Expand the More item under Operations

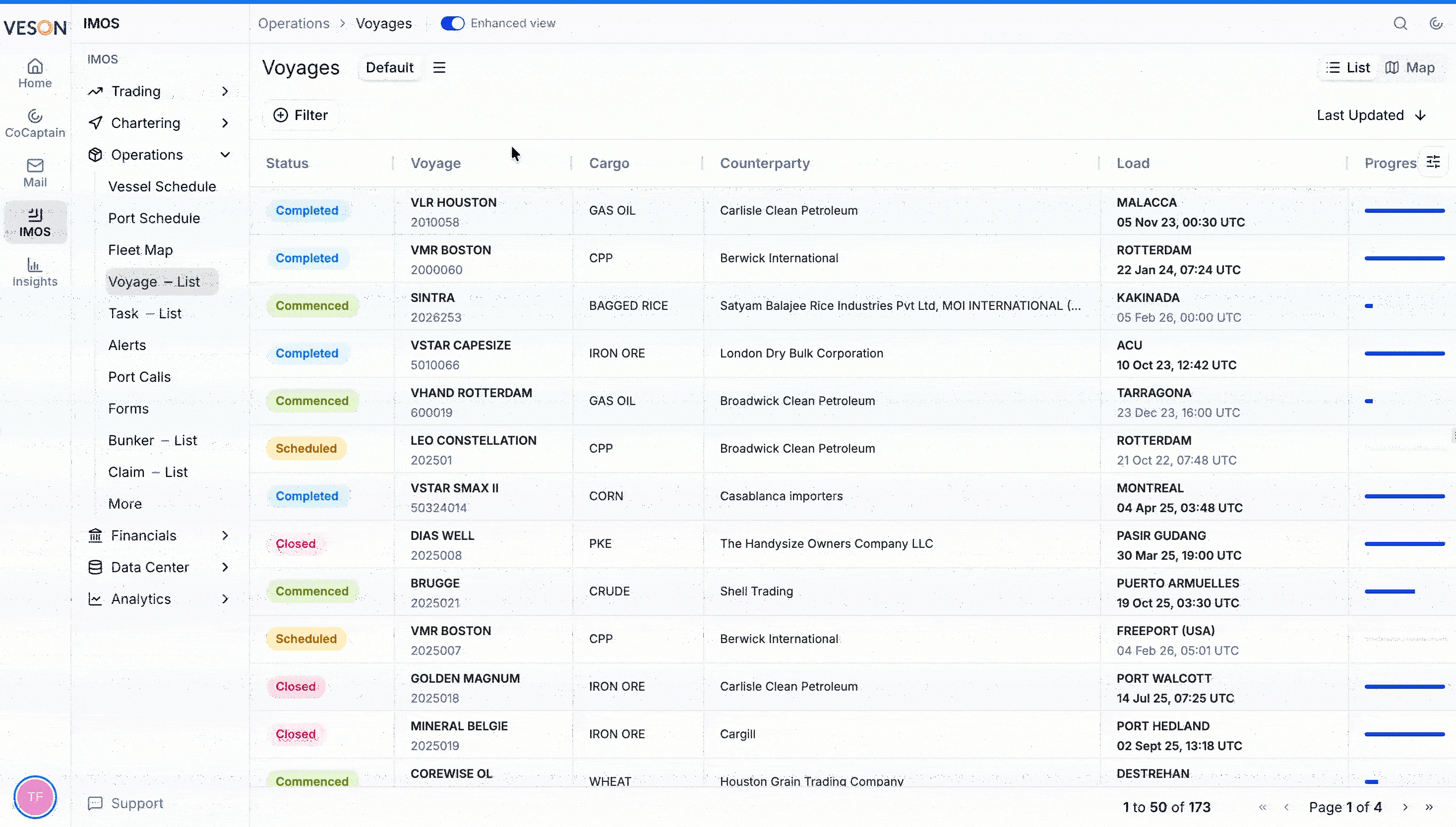tap(125, 504)
